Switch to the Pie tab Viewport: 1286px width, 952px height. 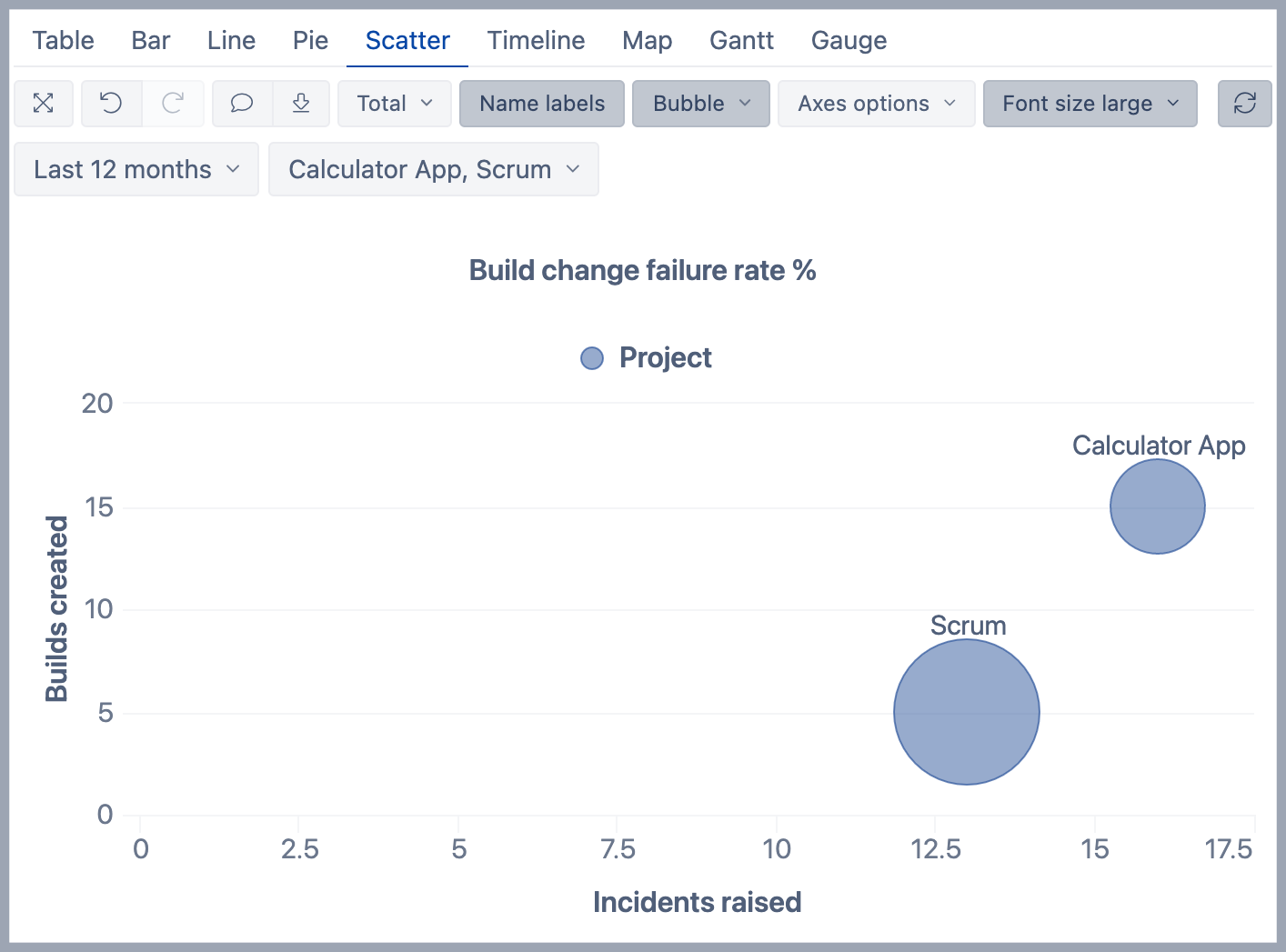(310, 40)
